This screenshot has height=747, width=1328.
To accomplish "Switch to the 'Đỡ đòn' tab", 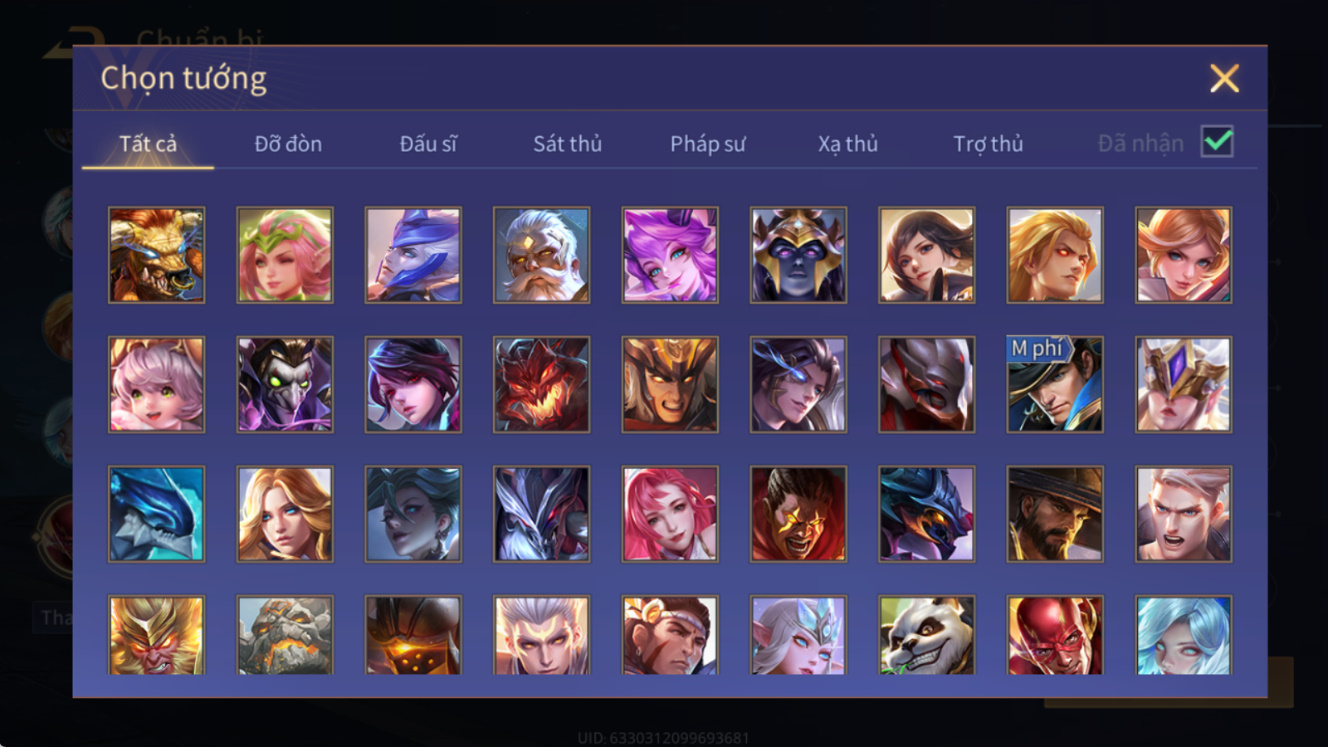I will pyautogui.click(x=288, y=144).
